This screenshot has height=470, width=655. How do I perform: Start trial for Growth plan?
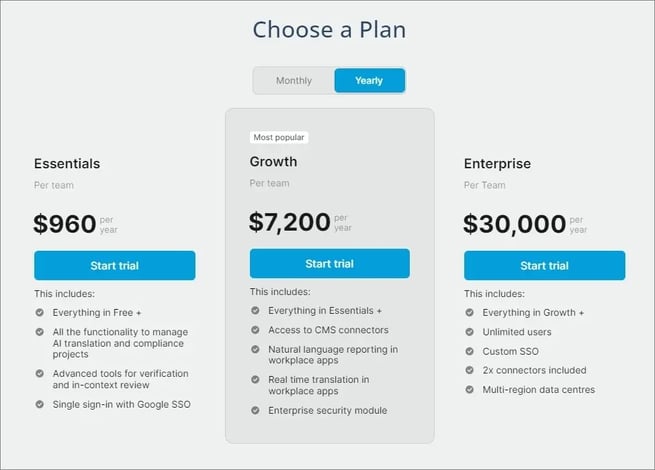[x=330, y=264]
